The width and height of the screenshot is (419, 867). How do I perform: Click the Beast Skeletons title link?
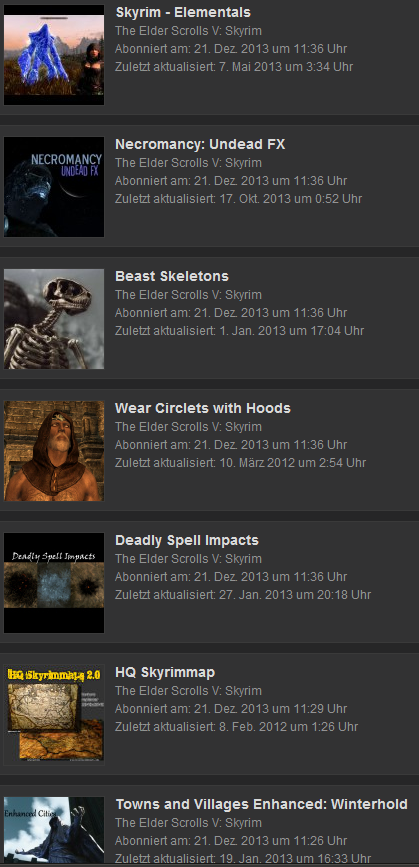pyautogui.click(x=172, y=276)
